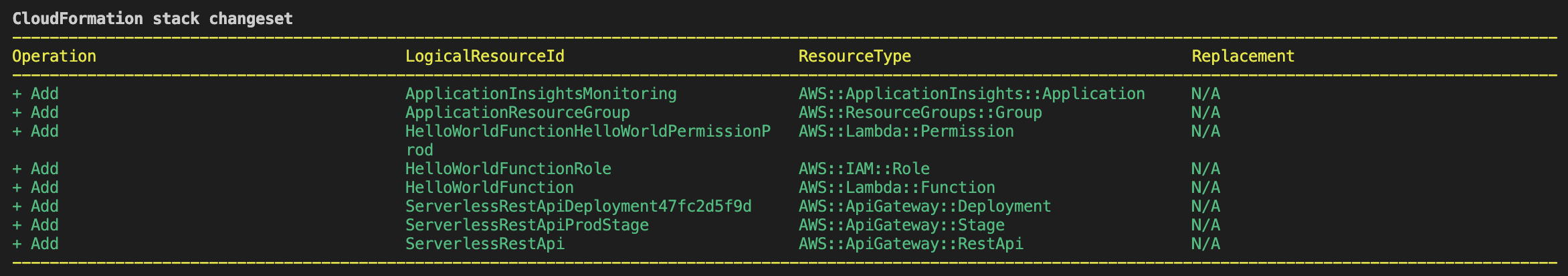Screen dimensions: 1568x276
Task: Click the HelloWorldFunctionRole resource ID
Action: click(x=508, y=169)
